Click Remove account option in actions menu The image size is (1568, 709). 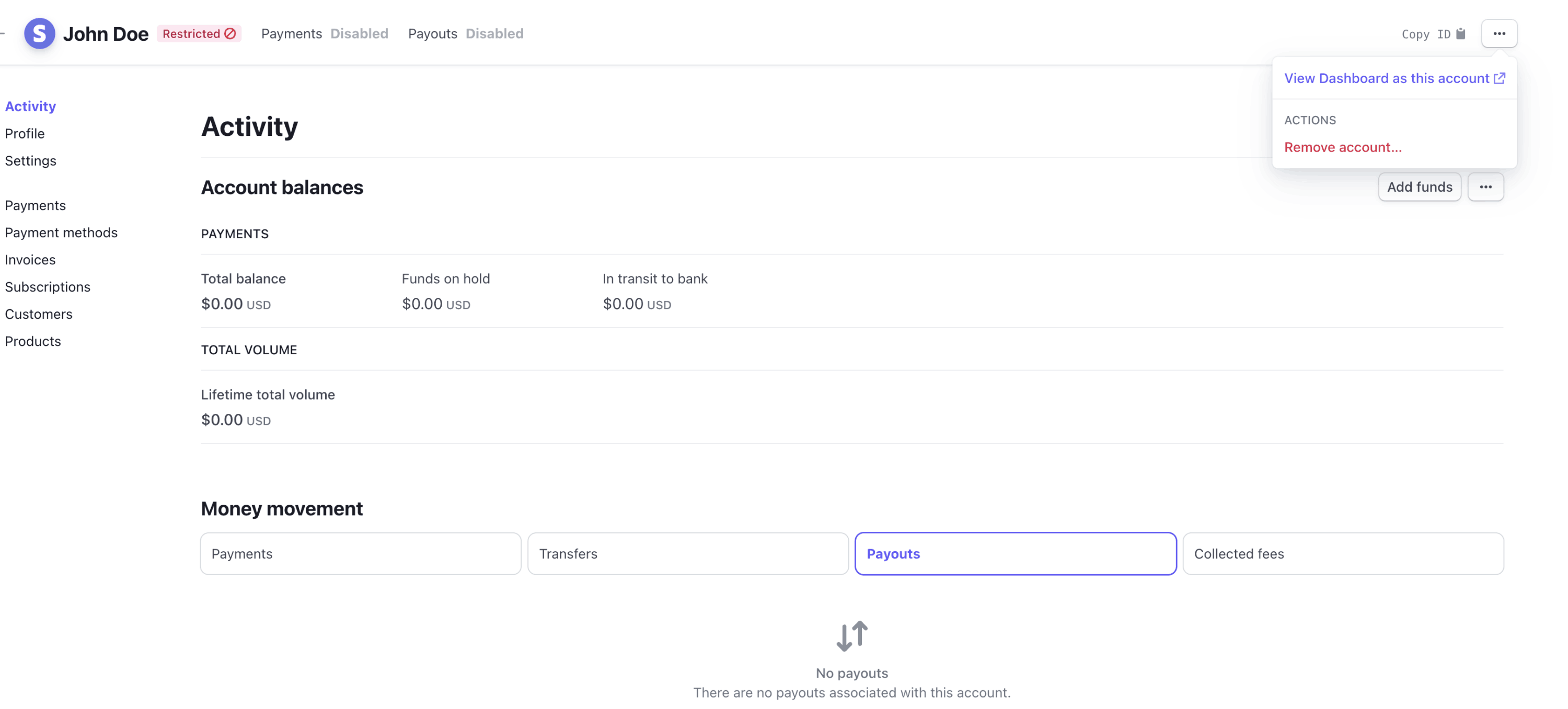(x=1343, y=146)
